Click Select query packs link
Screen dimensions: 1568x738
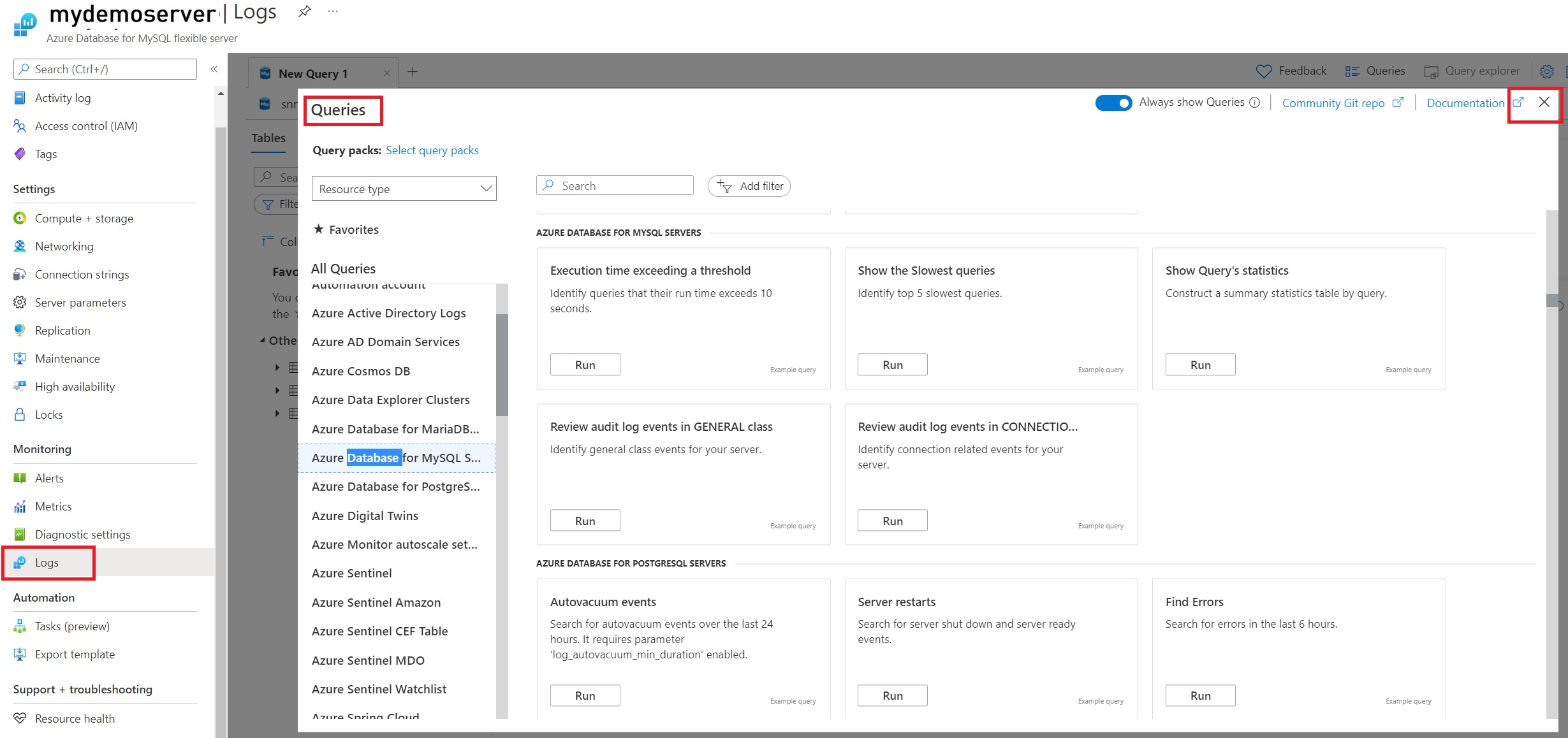click(x=432, y=150)
